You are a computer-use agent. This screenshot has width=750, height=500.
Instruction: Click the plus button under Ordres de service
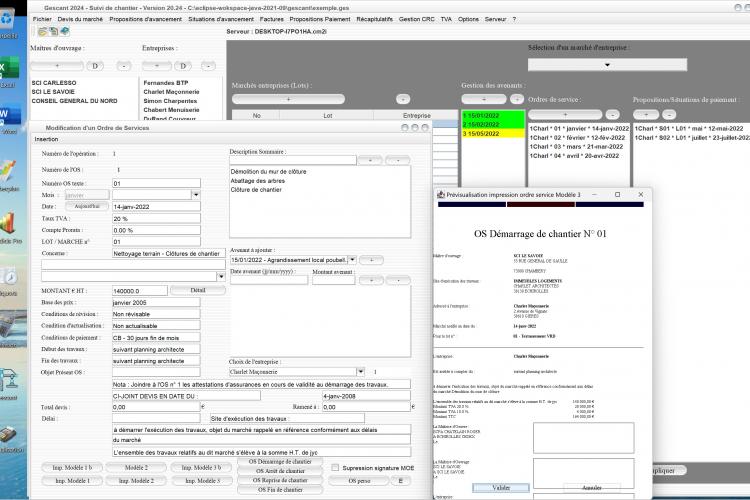pyautogui.click(x=565, y=115)
